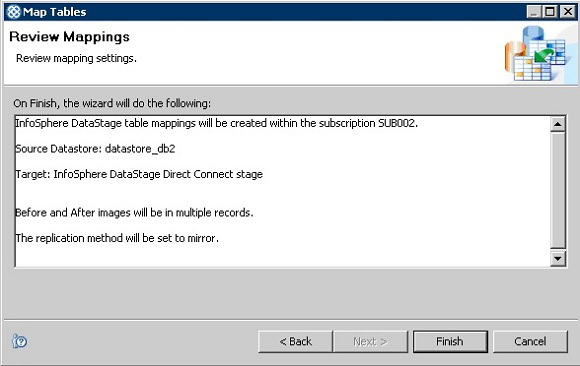Click the Map Tables window icon in title bar
Image resolution: width=580 pixels, height=366 pixels.
(x=13, y=12)
